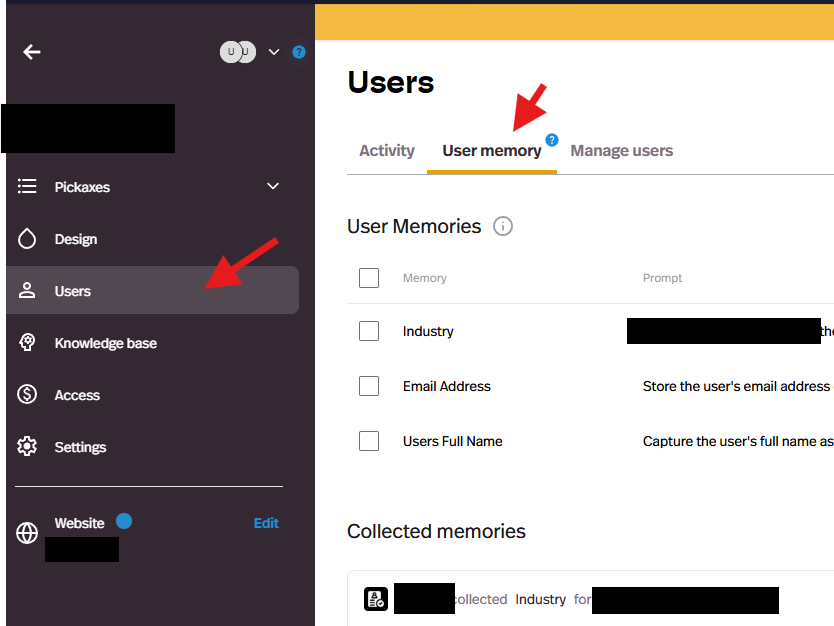Open the user account dropdown arrow
This screenshot has width=834, height=626.
[274, 52]
